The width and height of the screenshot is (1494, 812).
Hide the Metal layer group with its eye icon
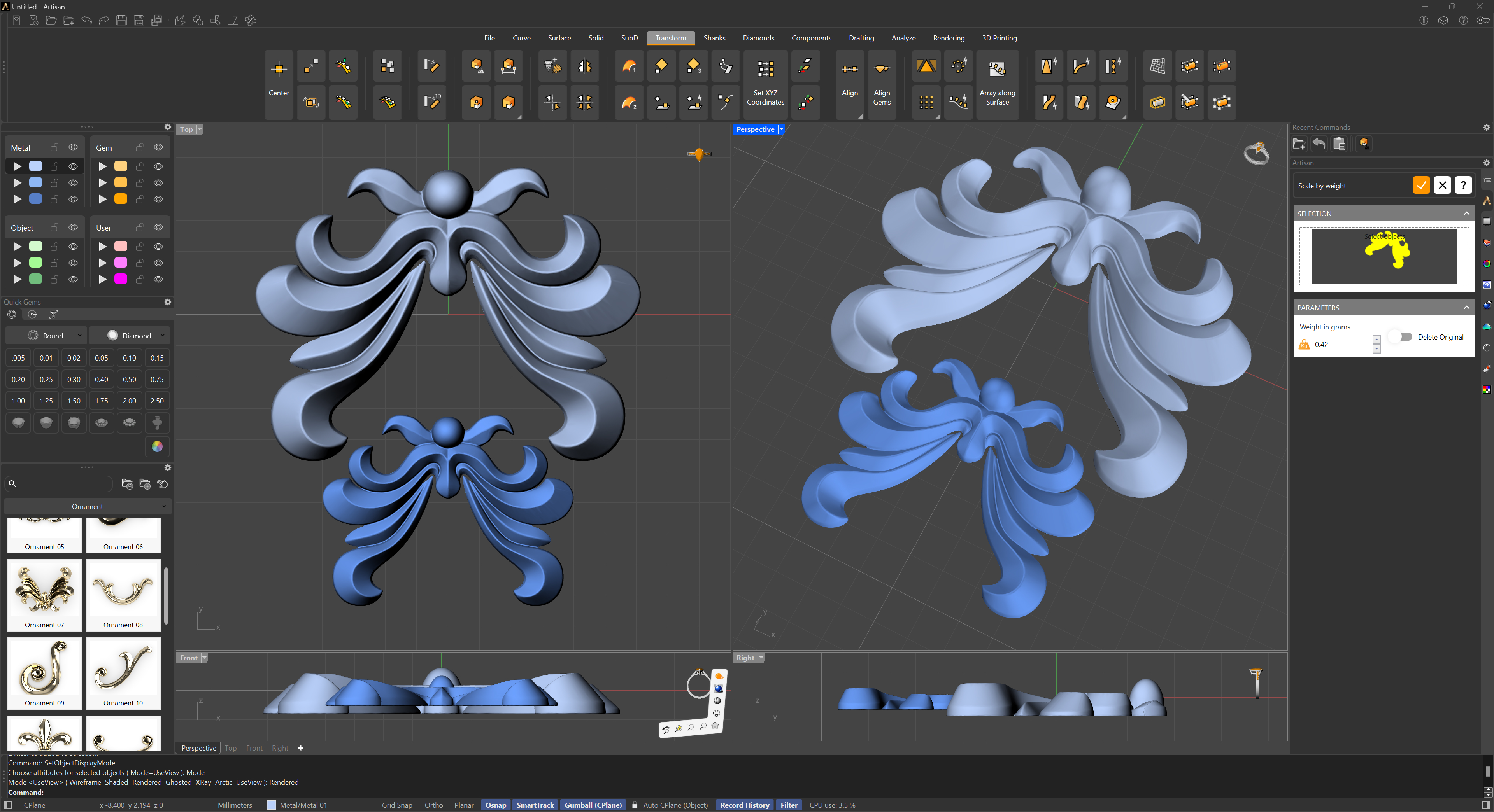coord(73,147)
